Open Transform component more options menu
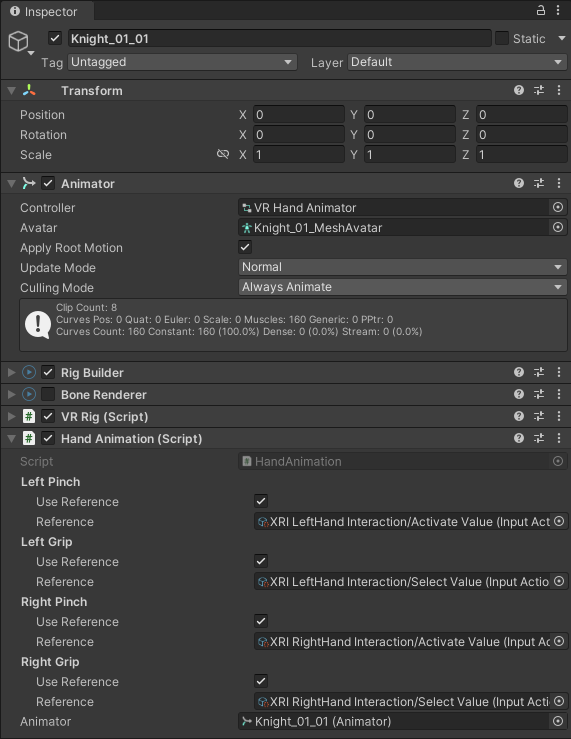This screenshot has height=739, width=571. point(559,90)
